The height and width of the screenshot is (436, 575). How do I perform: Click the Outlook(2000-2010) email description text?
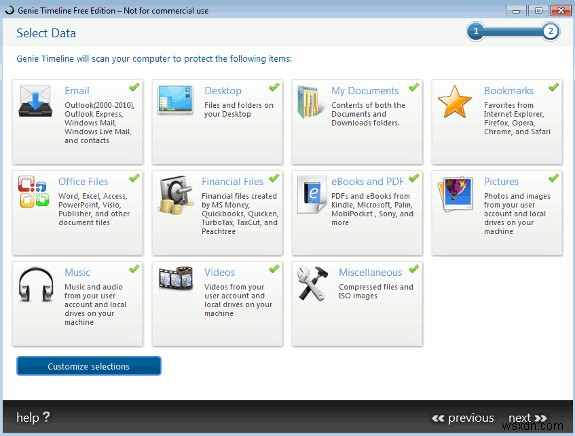click(x=100, y=123)
